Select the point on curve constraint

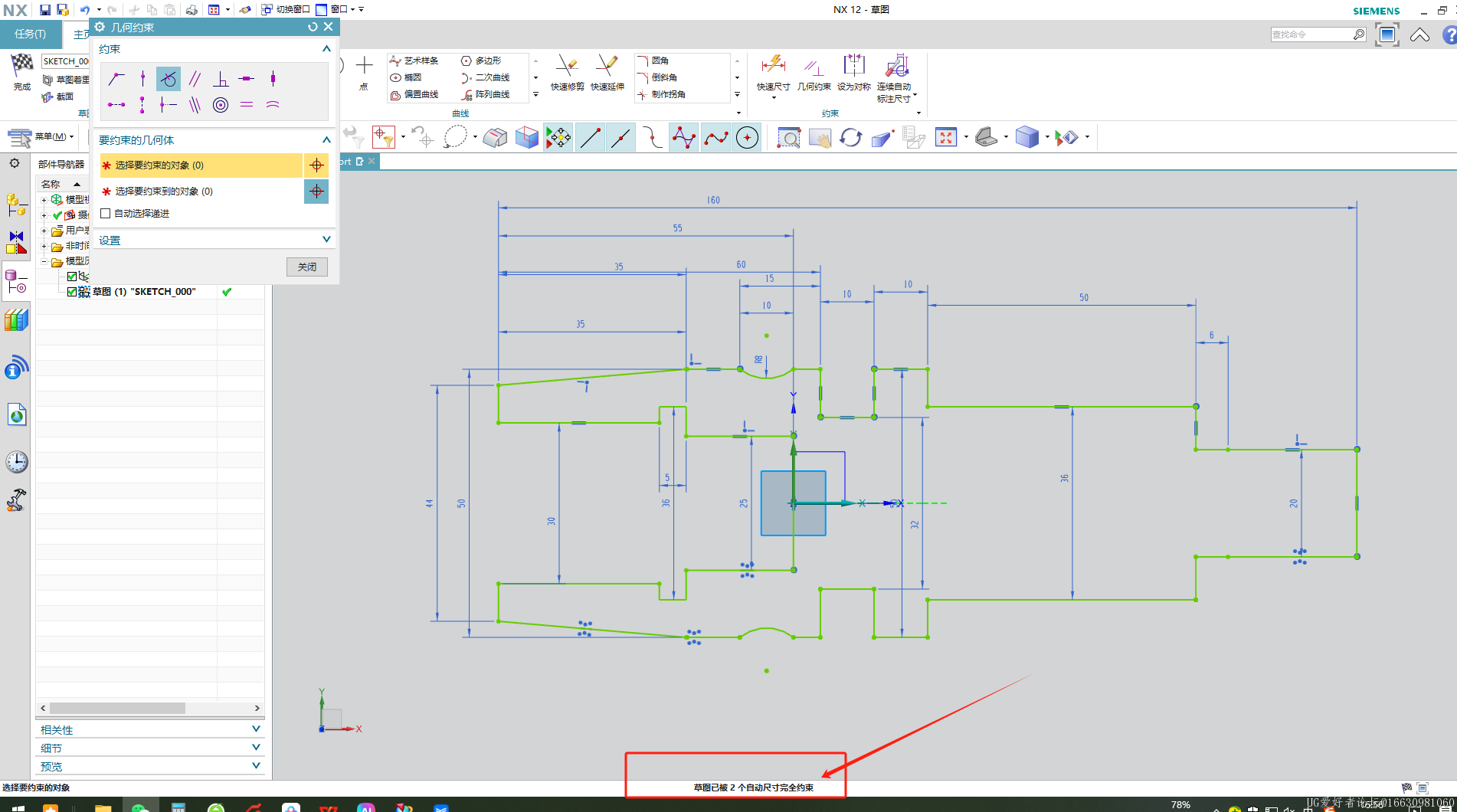(x=142, y=78)
